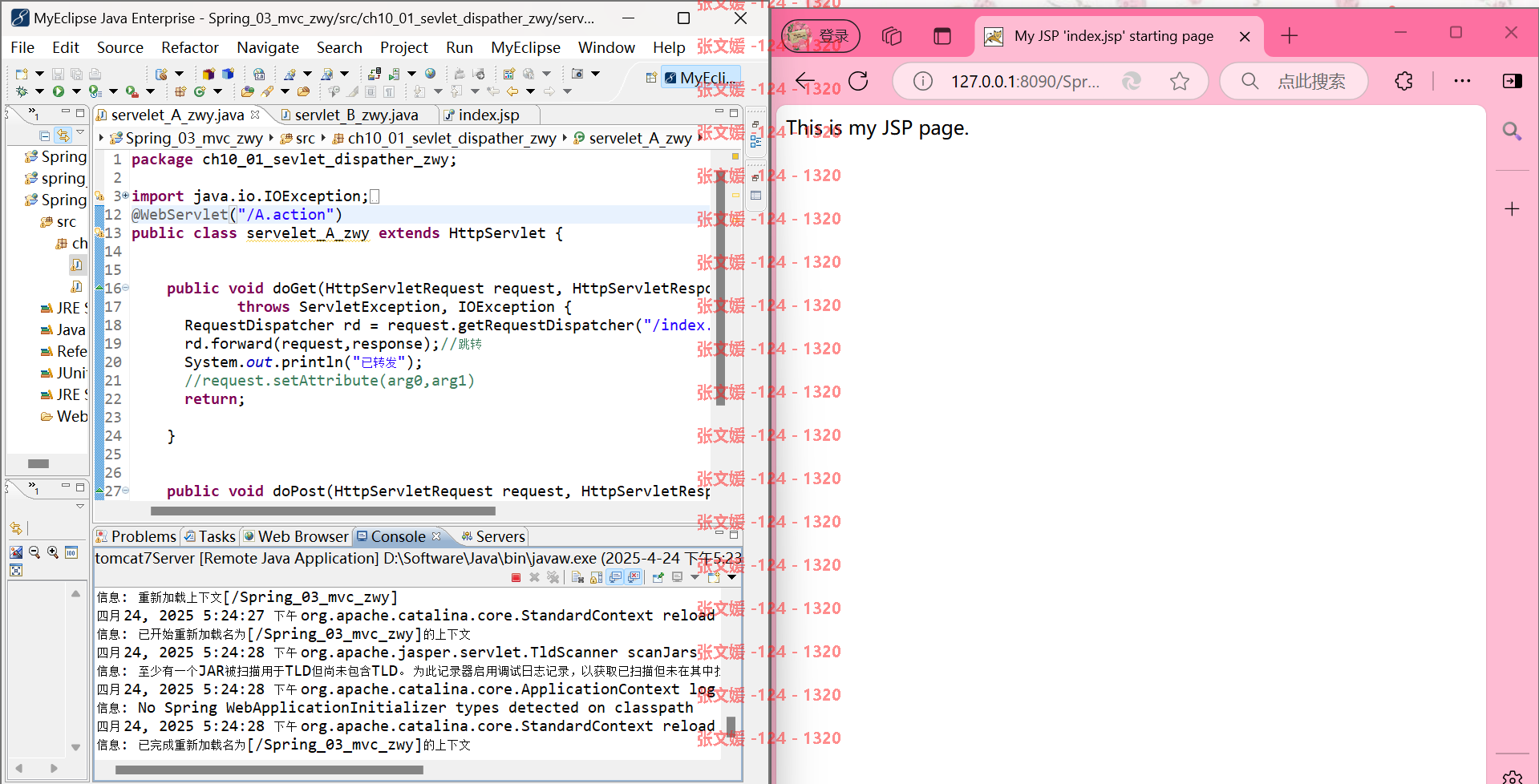
Task: Open the MyEclipse menu
Action: (526, 47)
